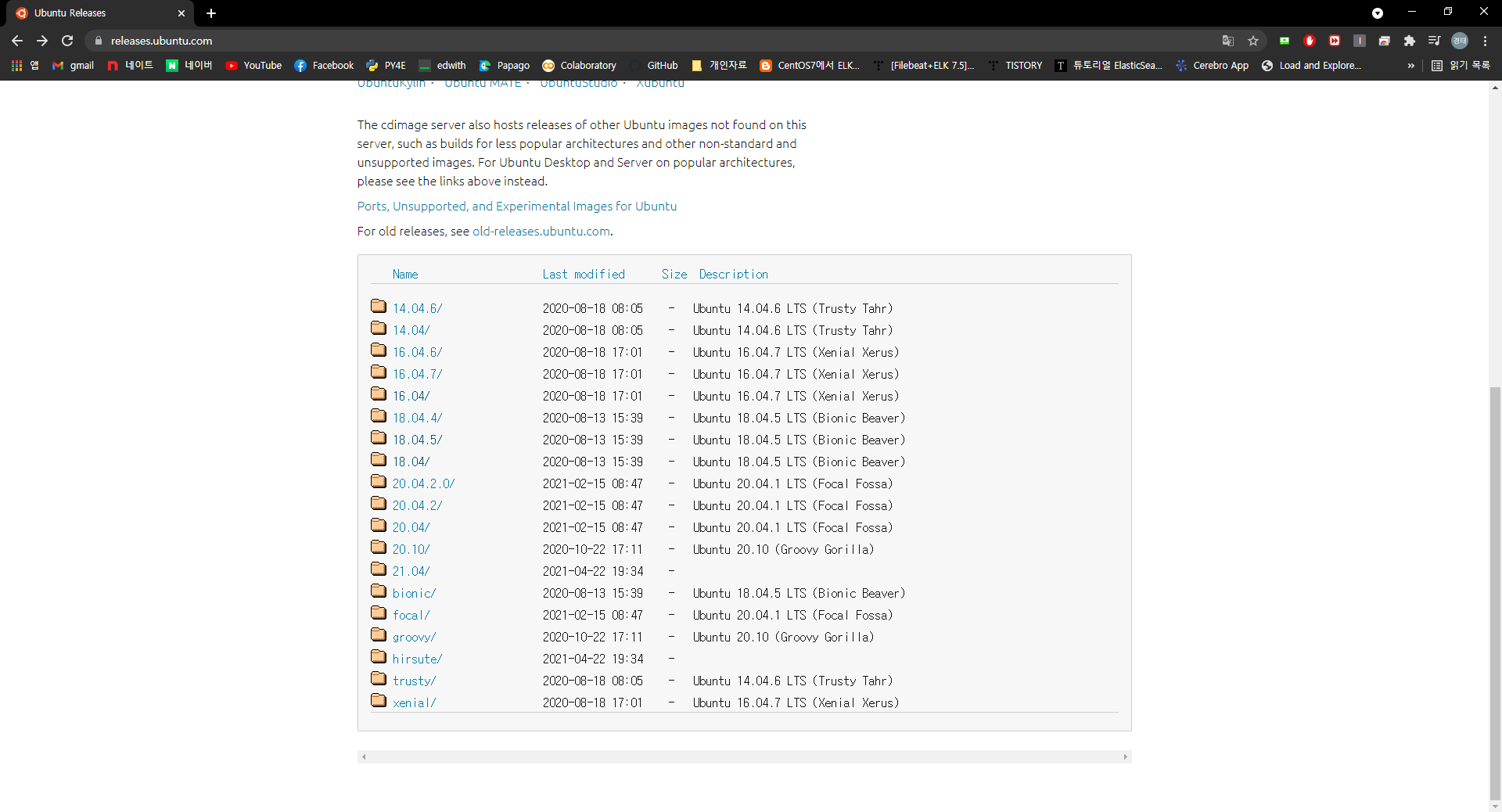The width and height of the screenshot is (1502, 812).
Task: Open the hirsute/ directory
Action: (x=418, y=659)
